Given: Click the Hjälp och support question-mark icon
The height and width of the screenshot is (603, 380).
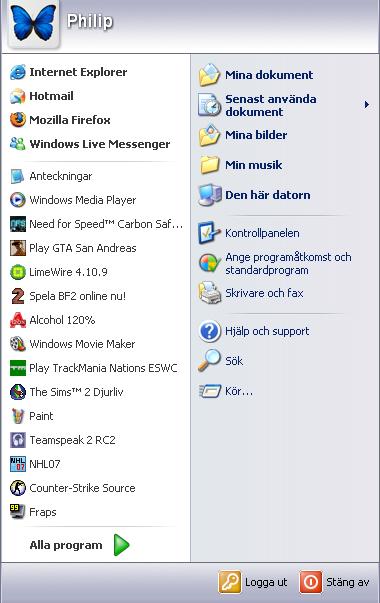Looking at the screenshot, I should 209,331.
